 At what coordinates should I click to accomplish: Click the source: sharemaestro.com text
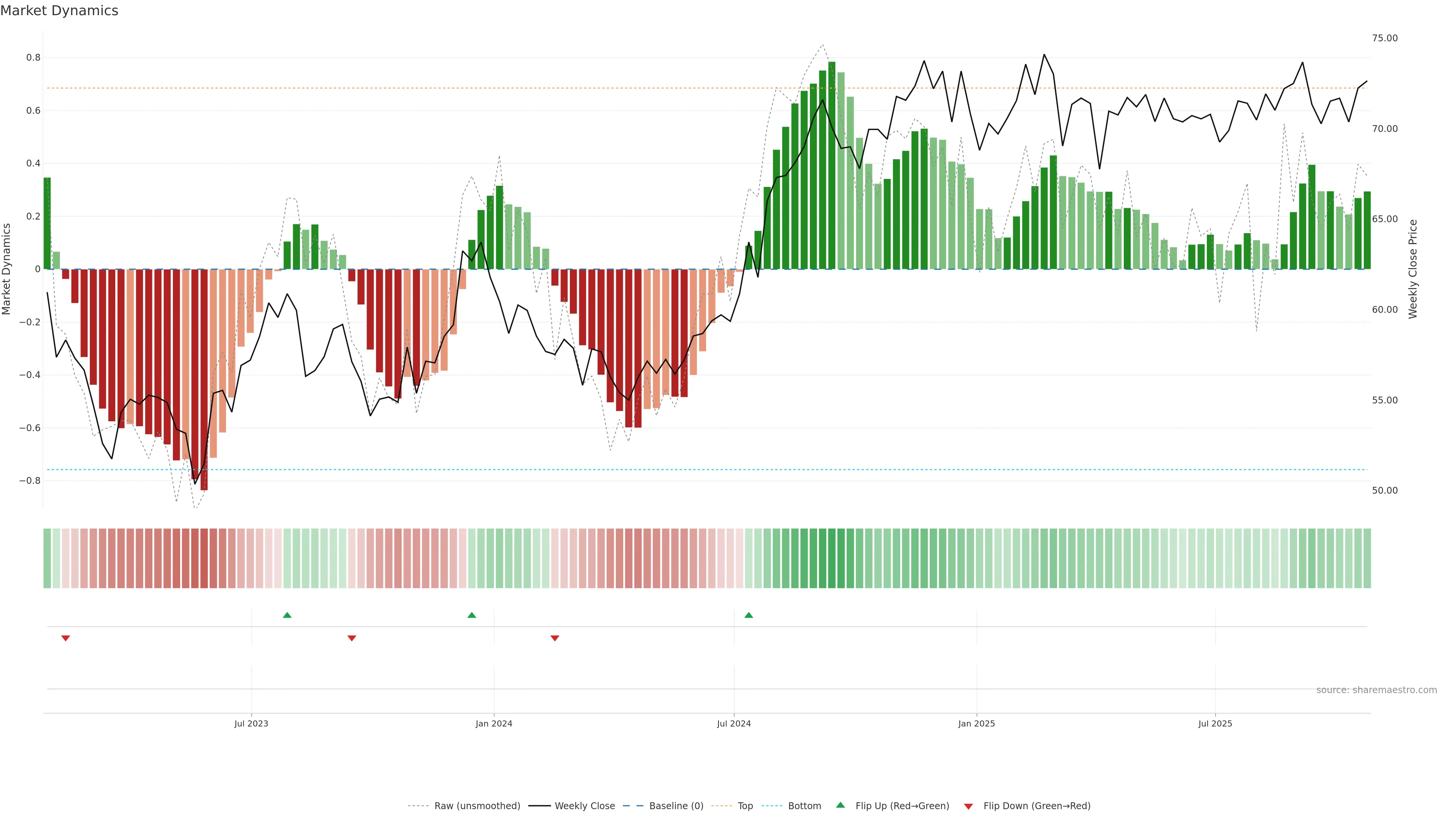point(1376,690)
